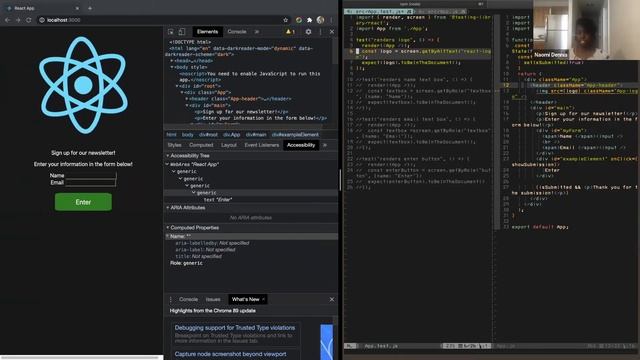Select the Accessibility pane tab
The height and width of the screenshot is (360, 640).
coord(301,145)
